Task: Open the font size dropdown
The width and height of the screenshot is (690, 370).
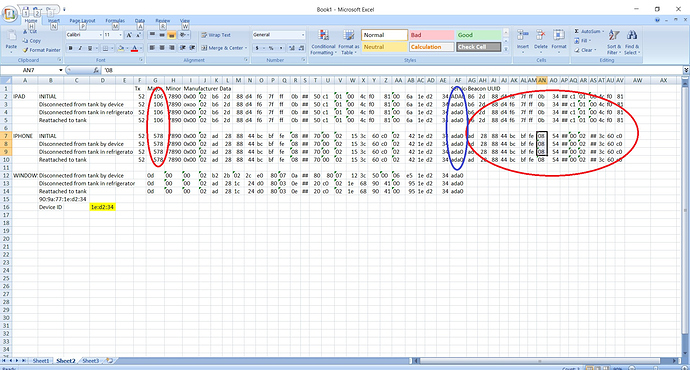Action: pyautogui.click(x=121, y=35)
